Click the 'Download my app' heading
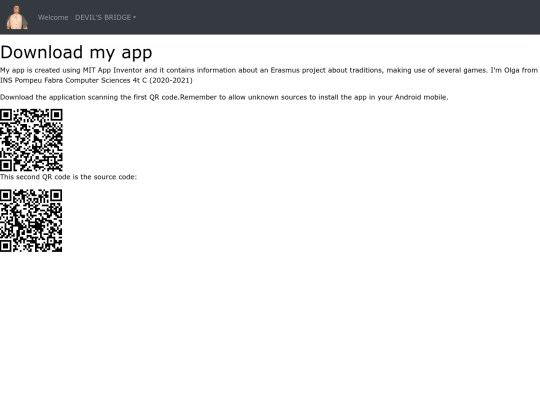 [x=76, y=52]
